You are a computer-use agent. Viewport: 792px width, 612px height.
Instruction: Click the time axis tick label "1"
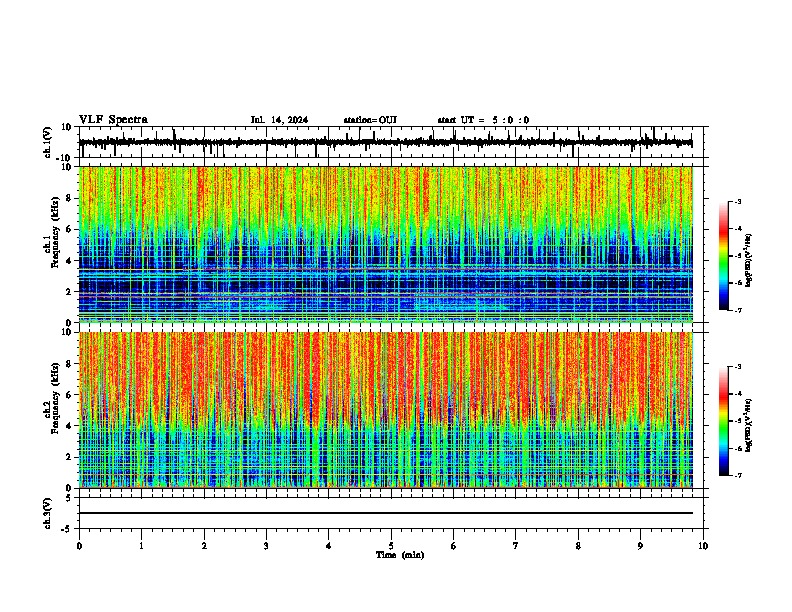pyautogui.click(x=141, y=546)
